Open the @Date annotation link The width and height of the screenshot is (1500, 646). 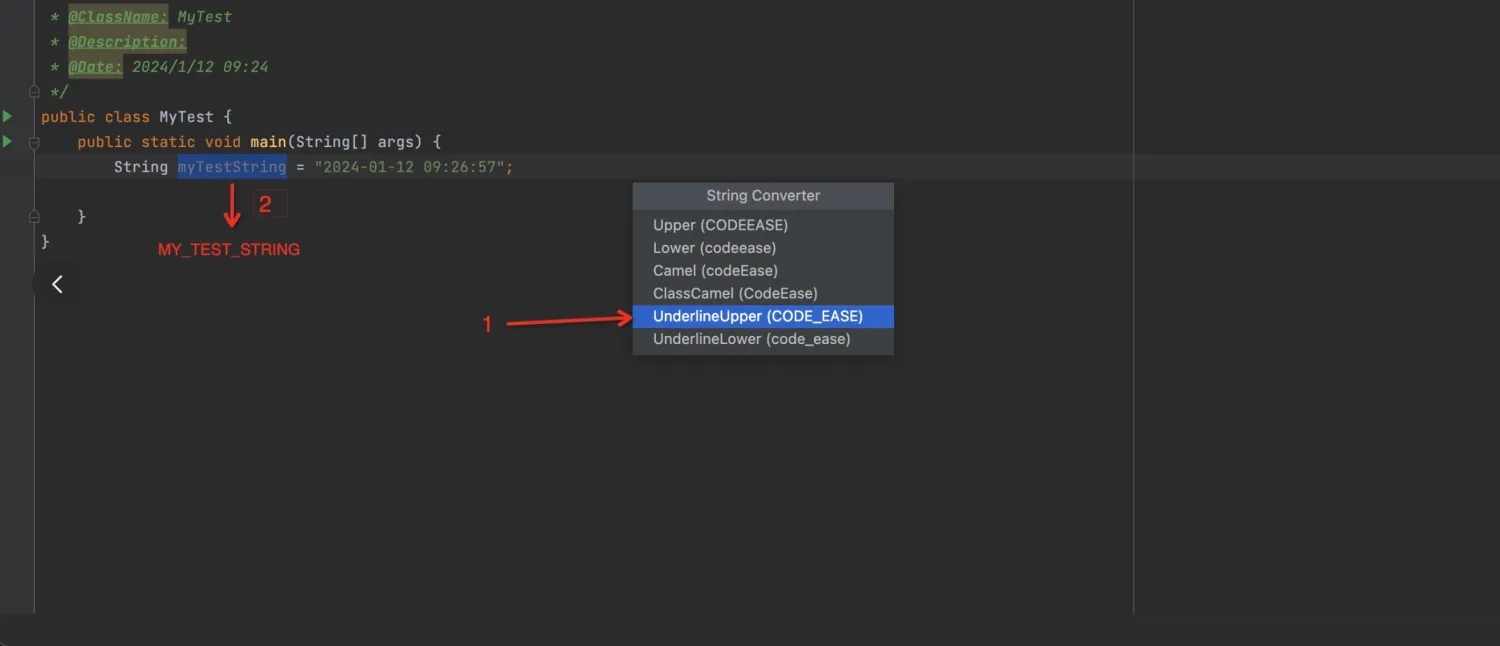(95, 66)
